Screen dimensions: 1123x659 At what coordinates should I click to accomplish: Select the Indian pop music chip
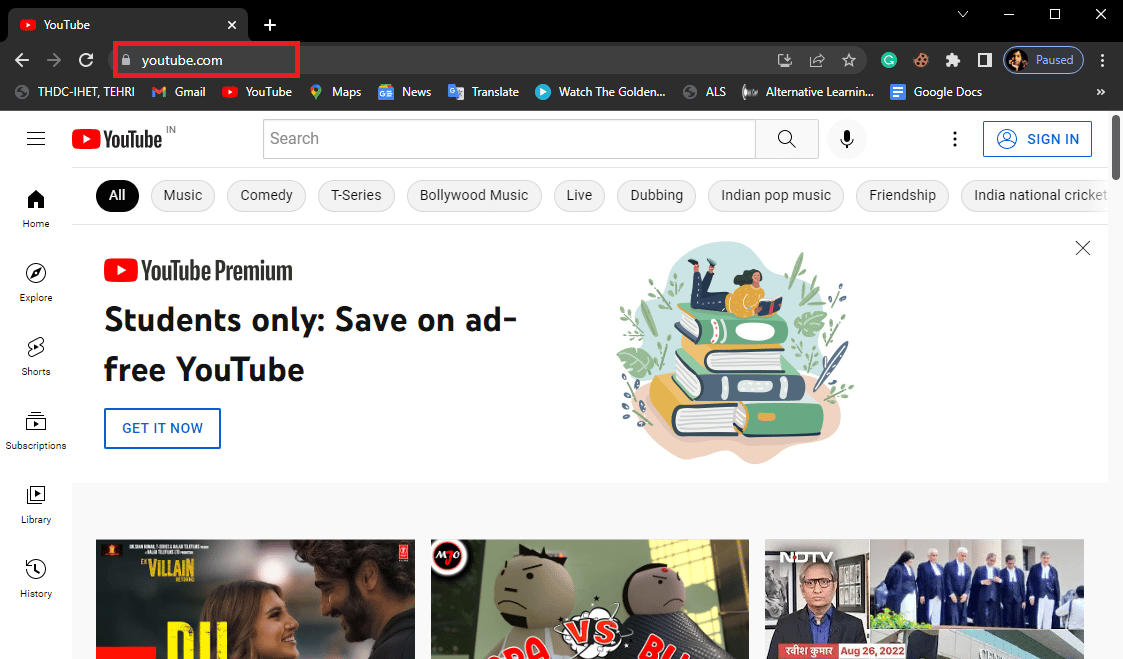(x=776, y=196)
